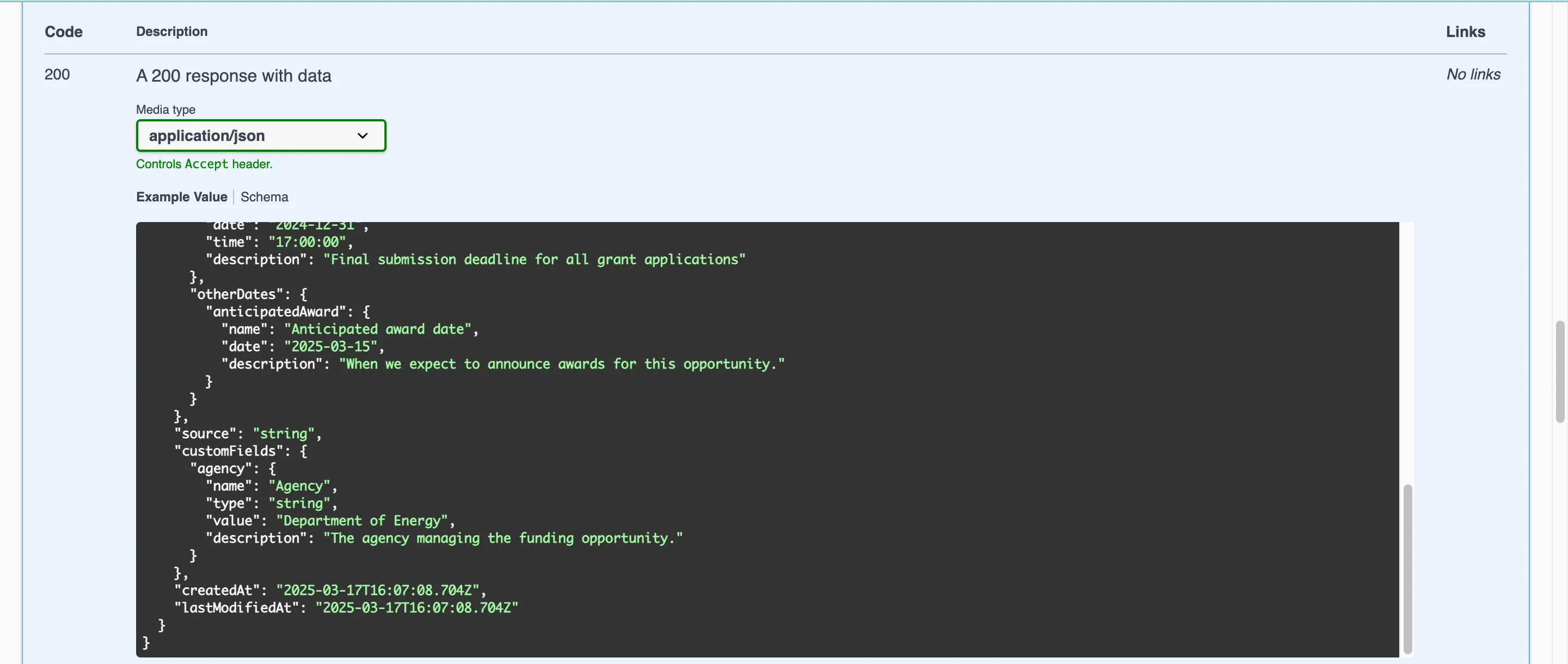
Task: Click the Code column header
Action: (x=63, y=31)
